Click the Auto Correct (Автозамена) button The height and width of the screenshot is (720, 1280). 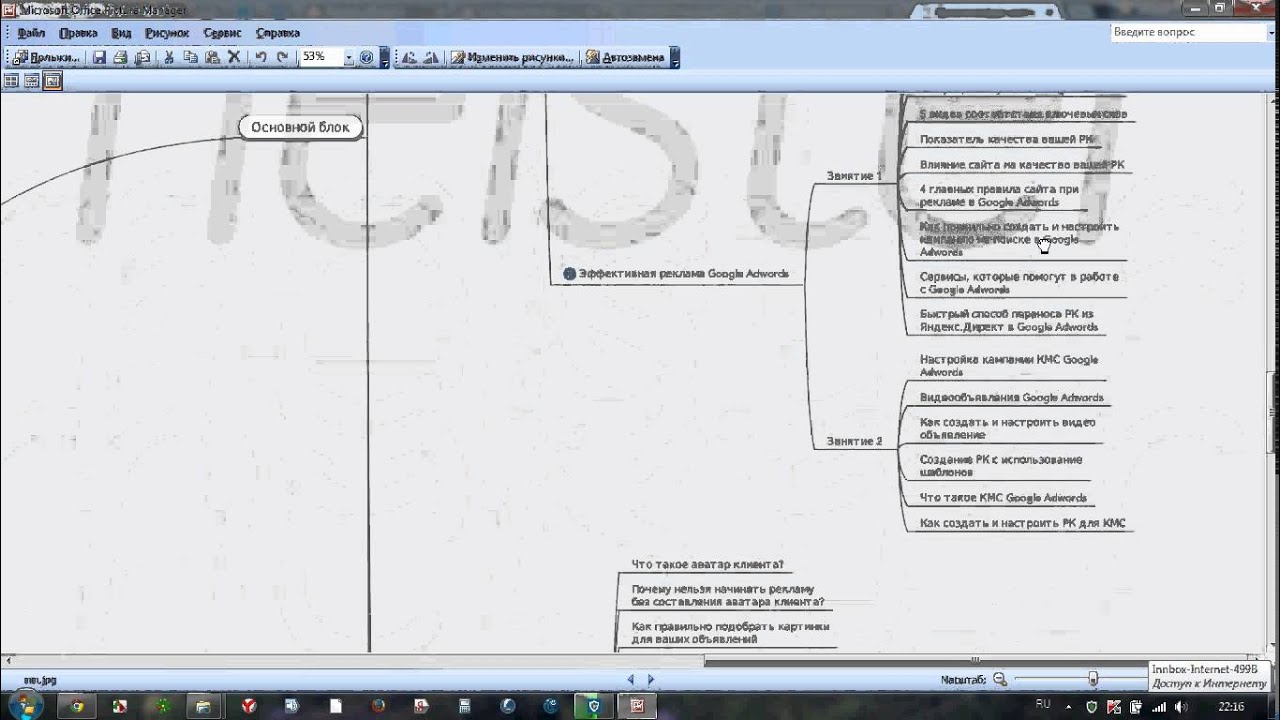tap(624, 58)
